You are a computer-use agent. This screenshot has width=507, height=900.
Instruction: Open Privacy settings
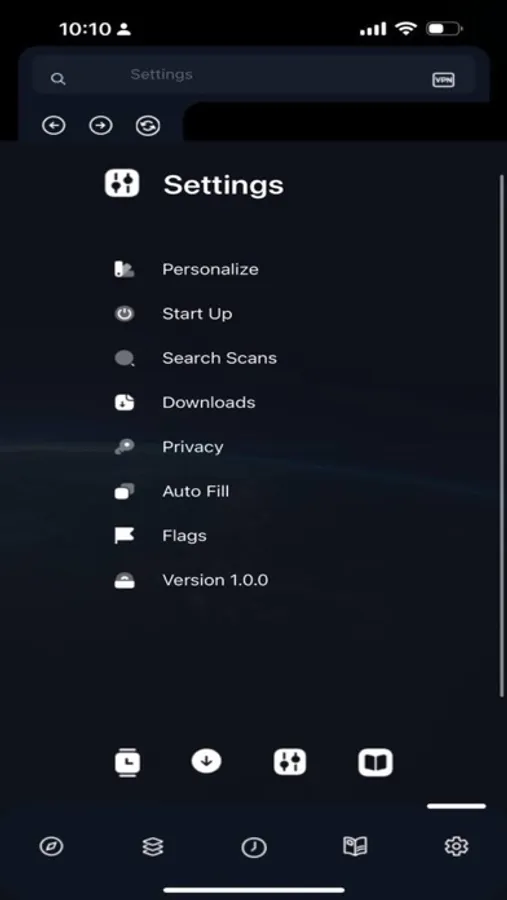click(x=192, y=447)
